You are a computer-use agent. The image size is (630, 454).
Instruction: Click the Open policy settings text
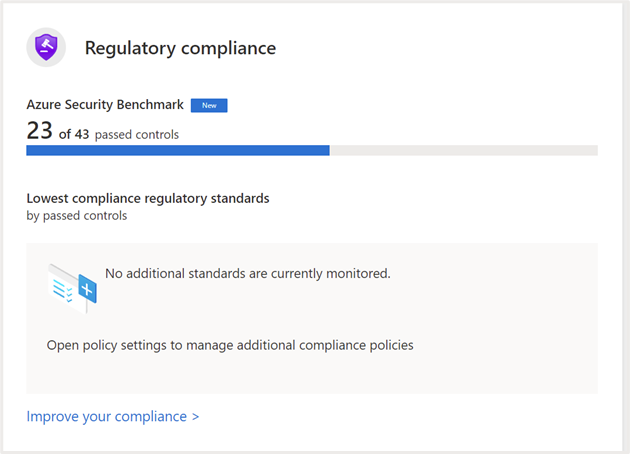point(229,345)
